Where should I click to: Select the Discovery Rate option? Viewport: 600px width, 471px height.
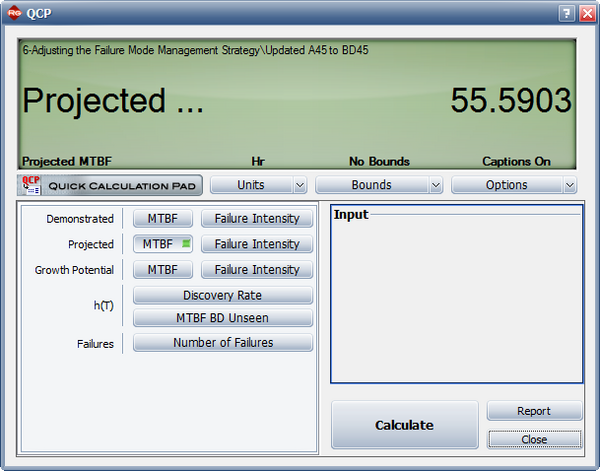tap(223, 296)
